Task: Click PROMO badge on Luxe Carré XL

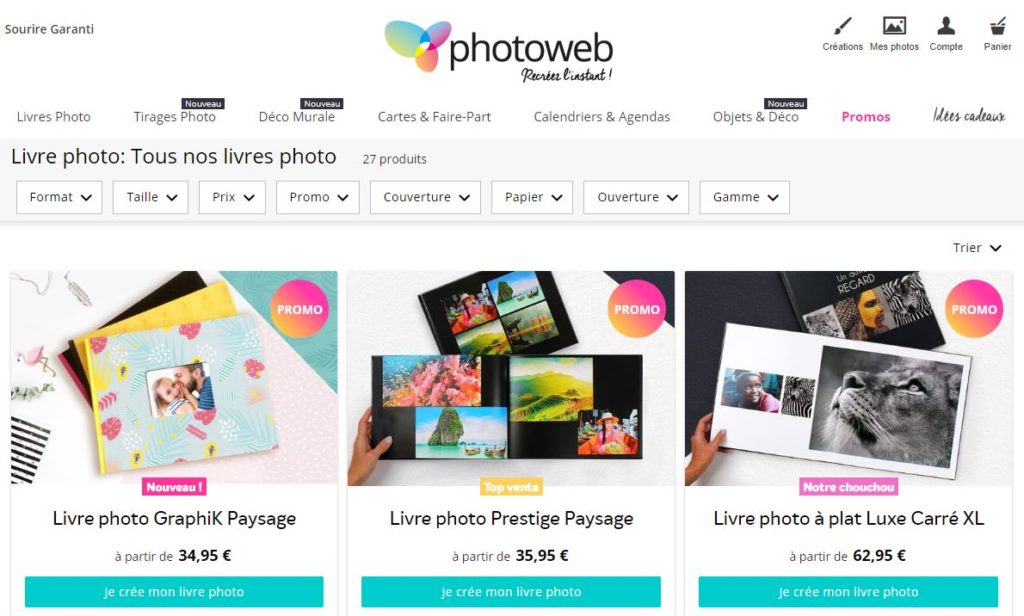Action: pyautogui.click(x=974, y=309)
